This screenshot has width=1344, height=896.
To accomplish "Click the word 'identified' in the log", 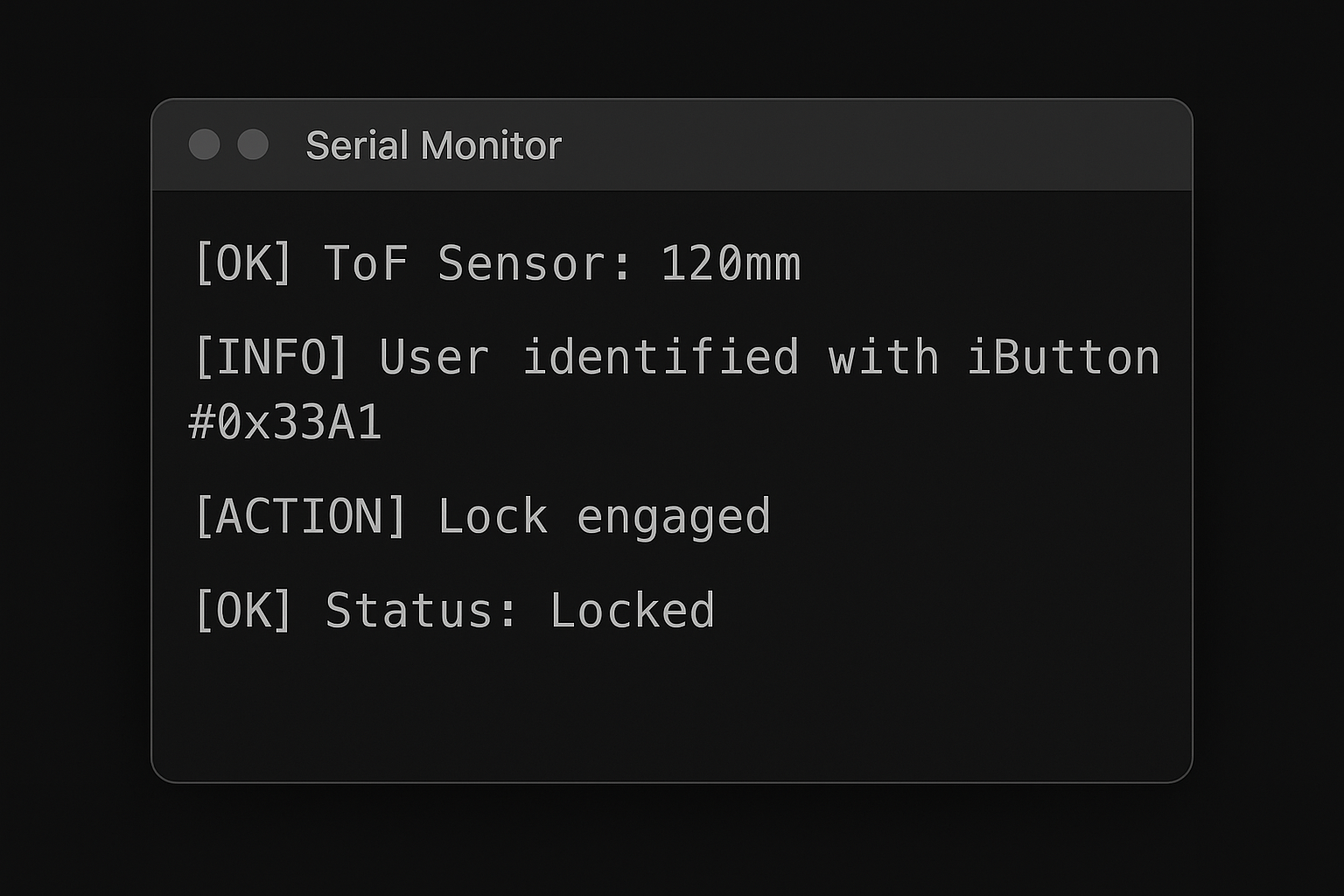I will 661,355.
